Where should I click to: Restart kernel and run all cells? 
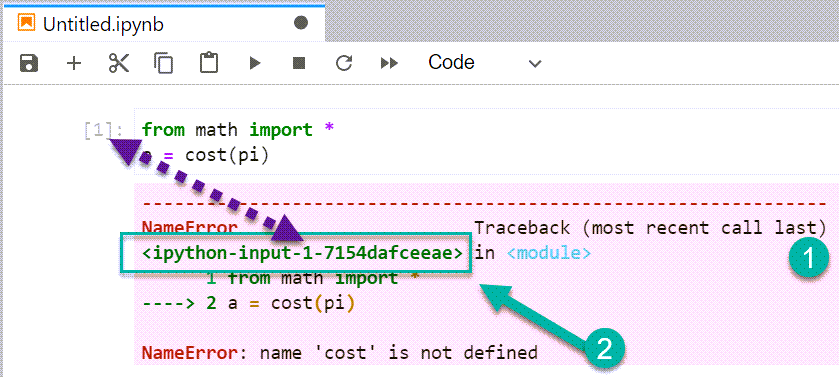click(x=390, y=63)
